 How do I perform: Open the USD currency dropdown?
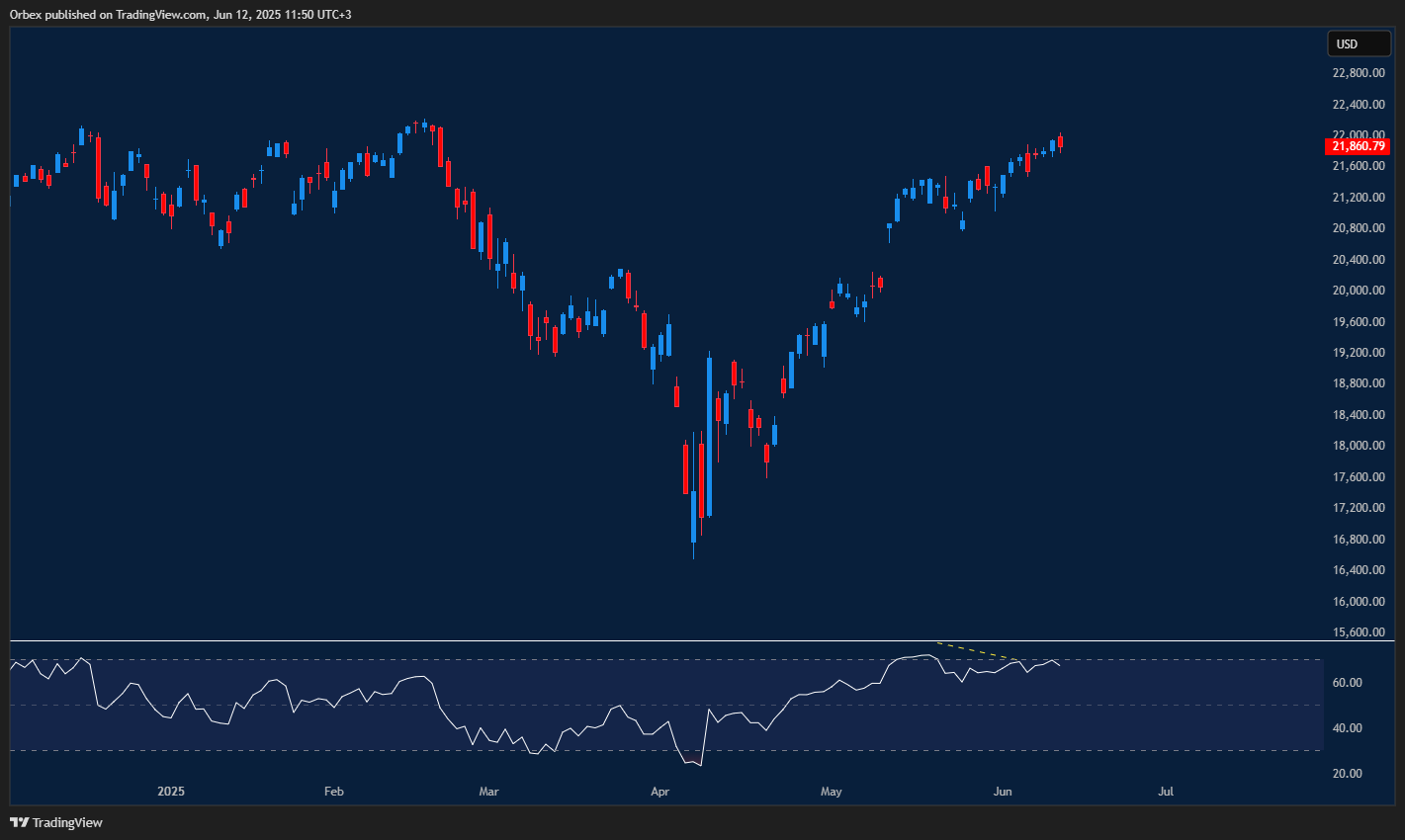(x=1358, y=43)
